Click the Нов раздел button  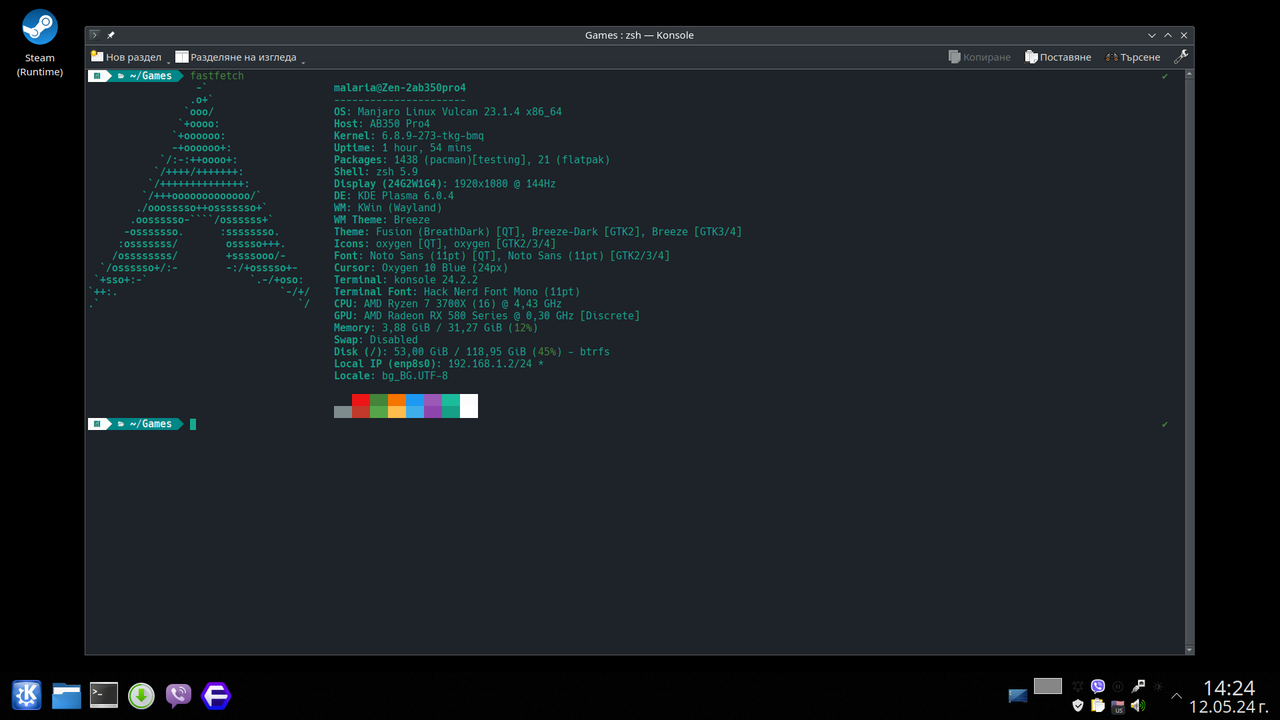126,57
